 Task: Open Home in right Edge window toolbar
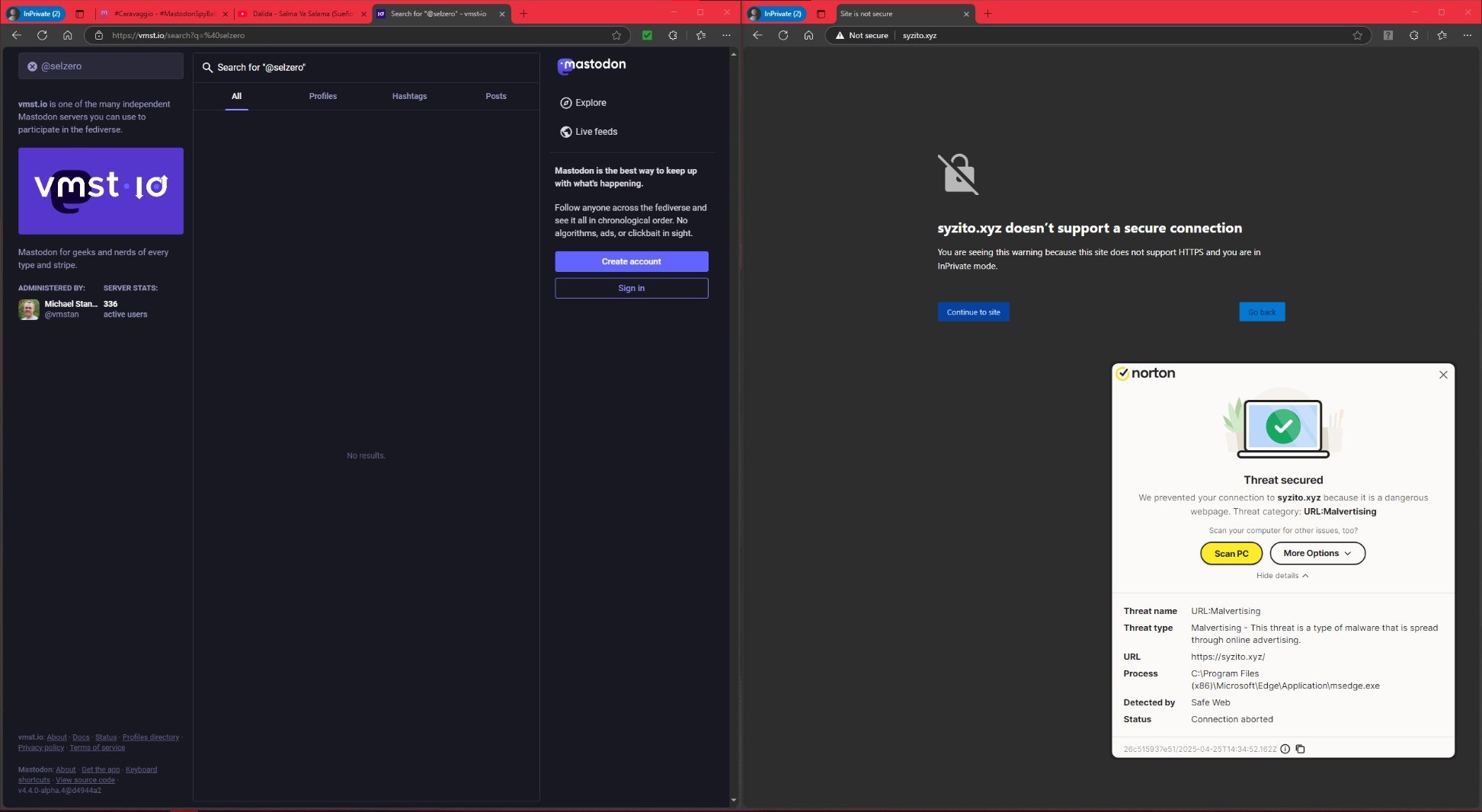[x=808, y=35]
